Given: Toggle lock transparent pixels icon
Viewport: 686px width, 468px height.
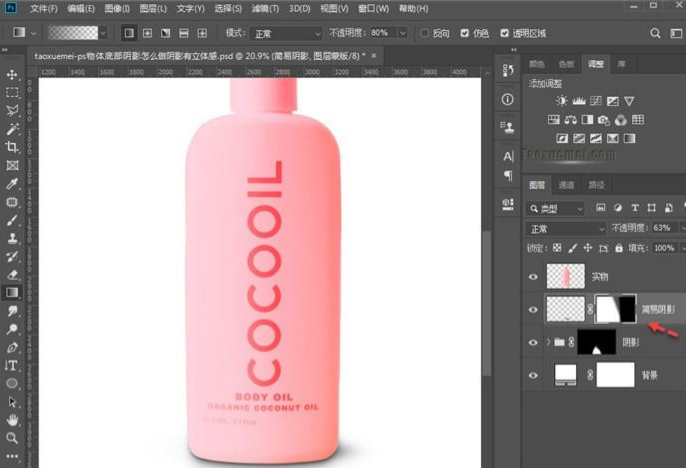Looking at the screenshot, I should (556, 248).
